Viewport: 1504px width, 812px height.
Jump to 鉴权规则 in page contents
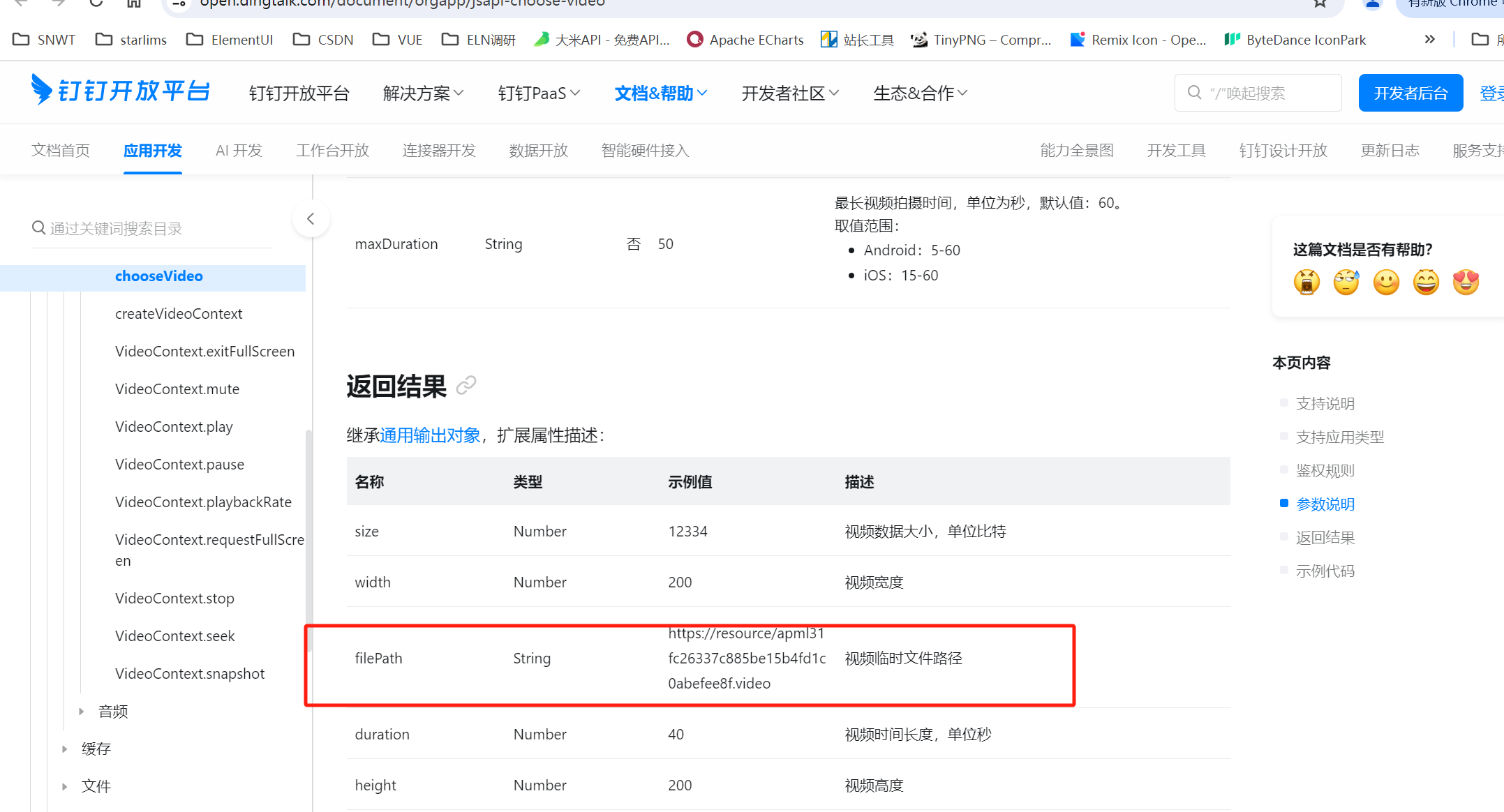click(x=1325, y=470)
